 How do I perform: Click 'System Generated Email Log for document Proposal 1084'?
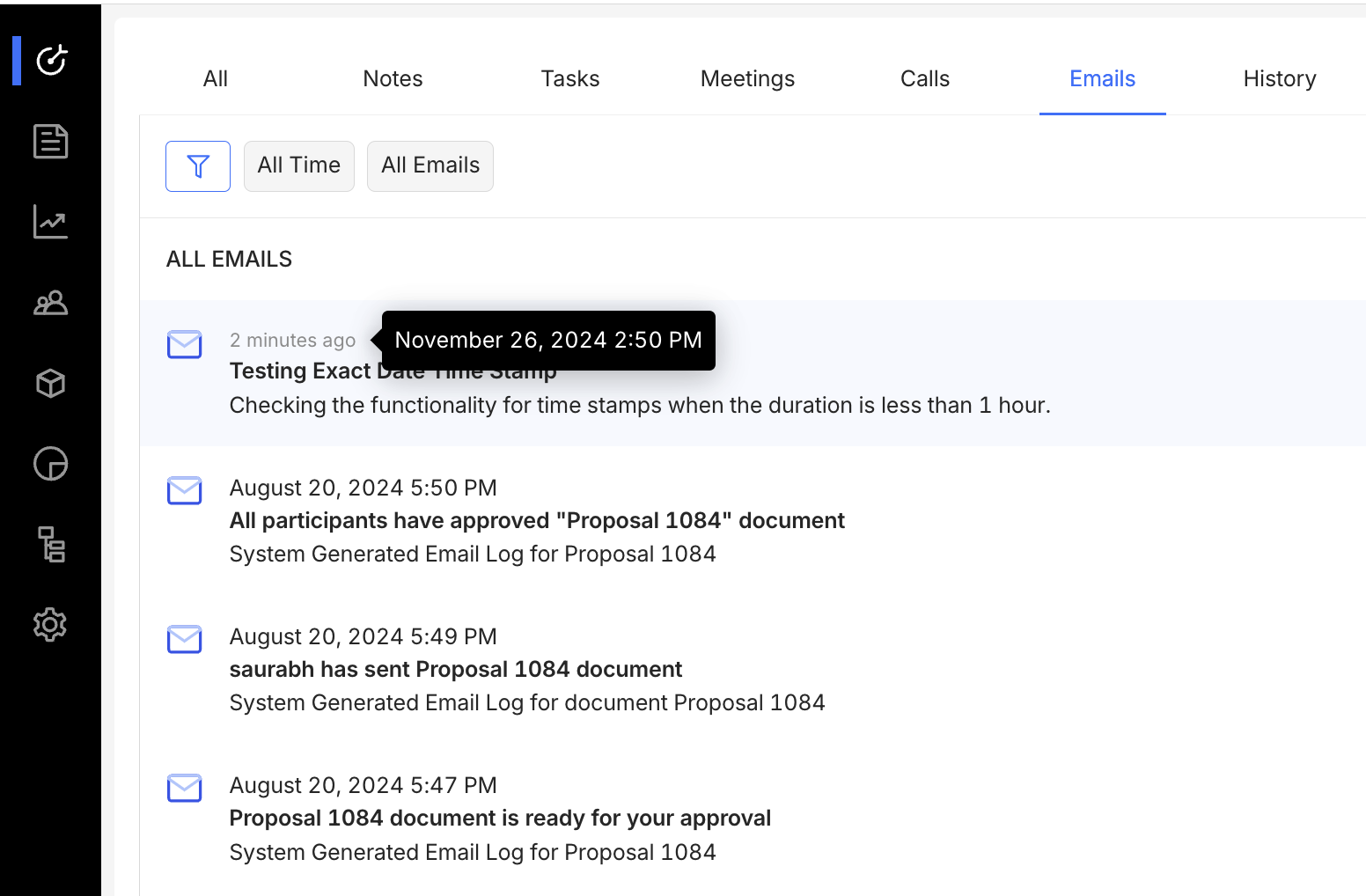click(527, 703)
